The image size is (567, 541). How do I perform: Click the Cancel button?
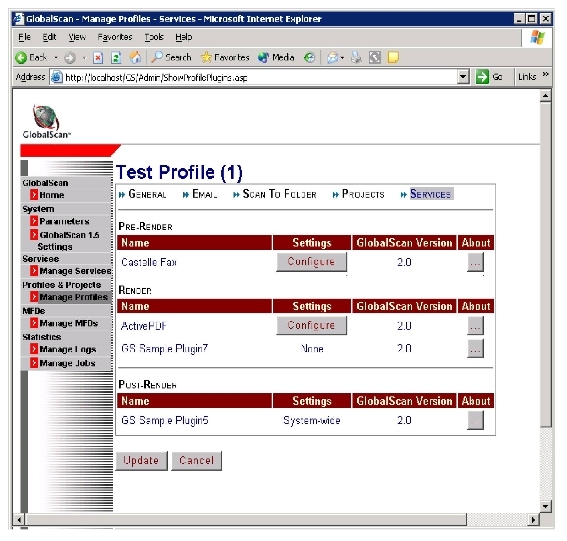(x=196, y=460)
